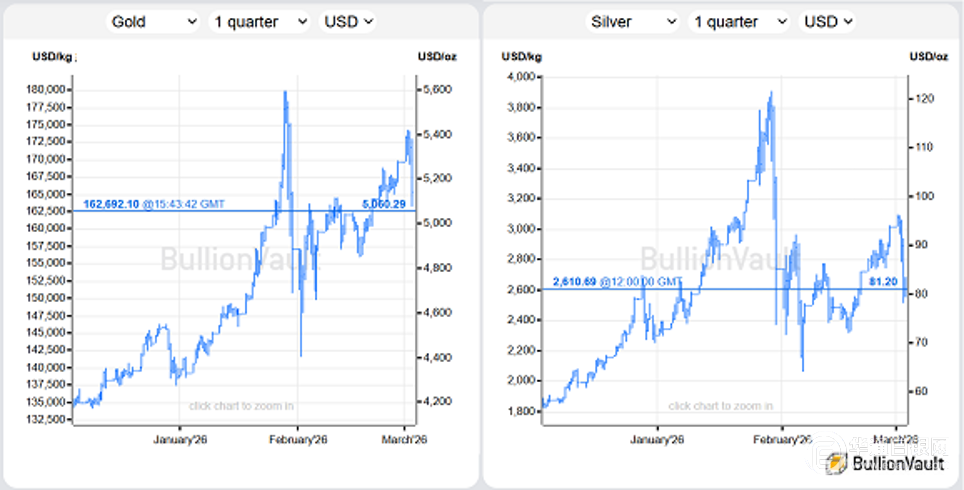The height and width of the screenshot is (490, 964).
Task: Click the USD/oz axis heading on silver chart
Action: 927,56
